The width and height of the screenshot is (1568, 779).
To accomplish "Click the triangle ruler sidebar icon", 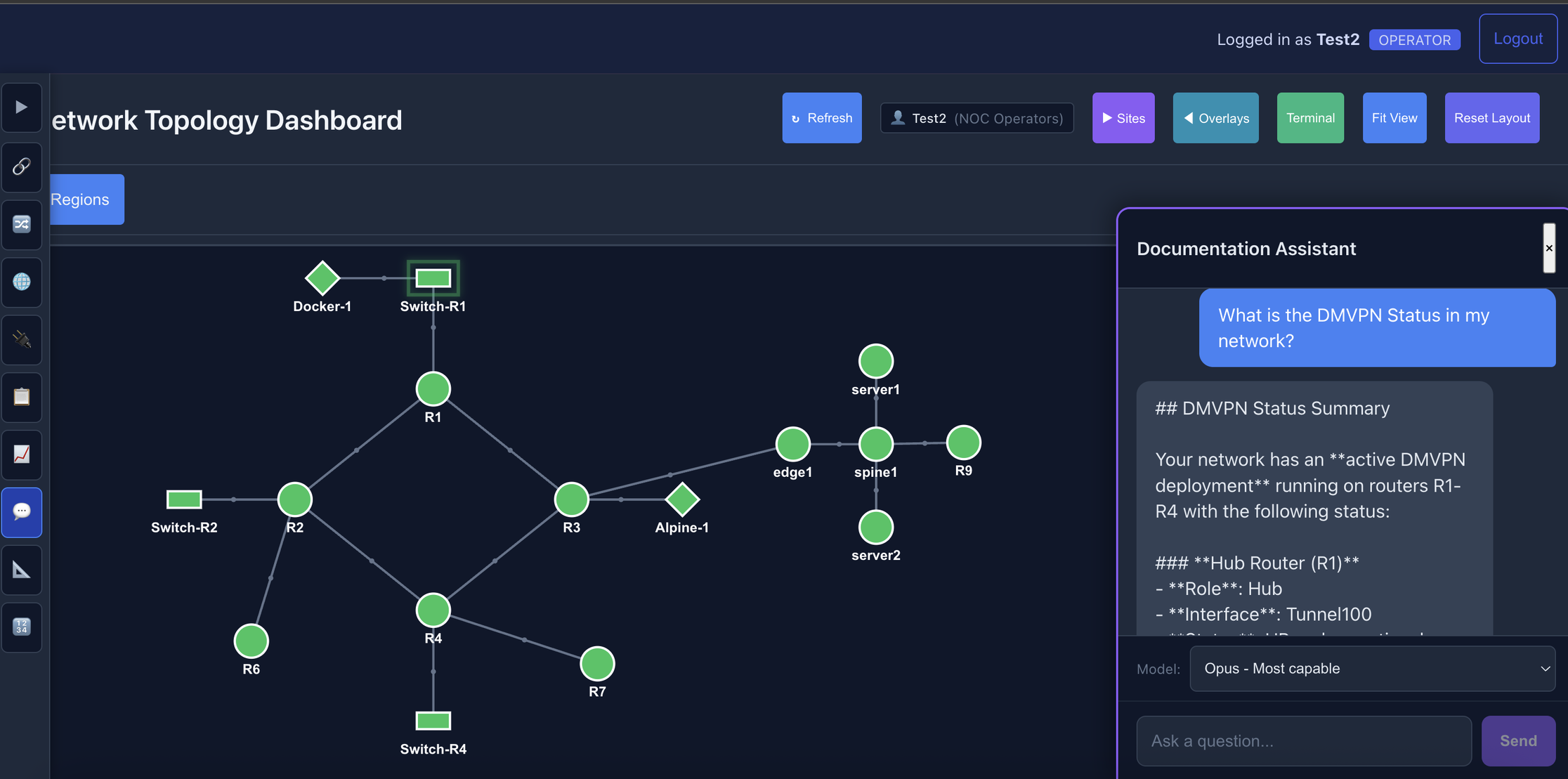I will click(22, 570).
